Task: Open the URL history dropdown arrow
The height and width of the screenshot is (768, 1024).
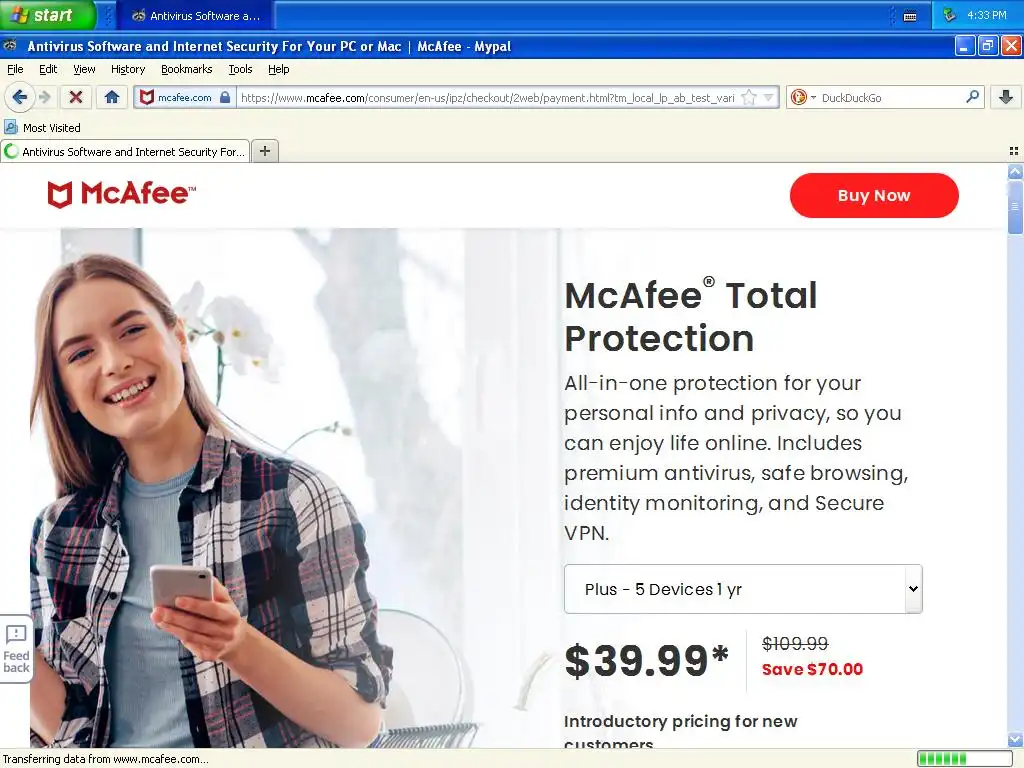Action: tap(769, 97)
